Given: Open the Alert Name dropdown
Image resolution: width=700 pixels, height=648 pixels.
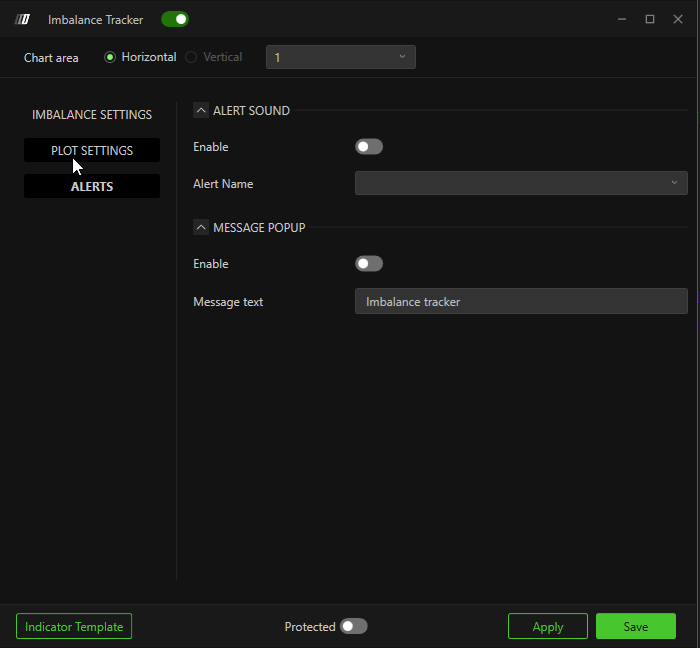Looking at the screenshot, I should tap(521, 183).
